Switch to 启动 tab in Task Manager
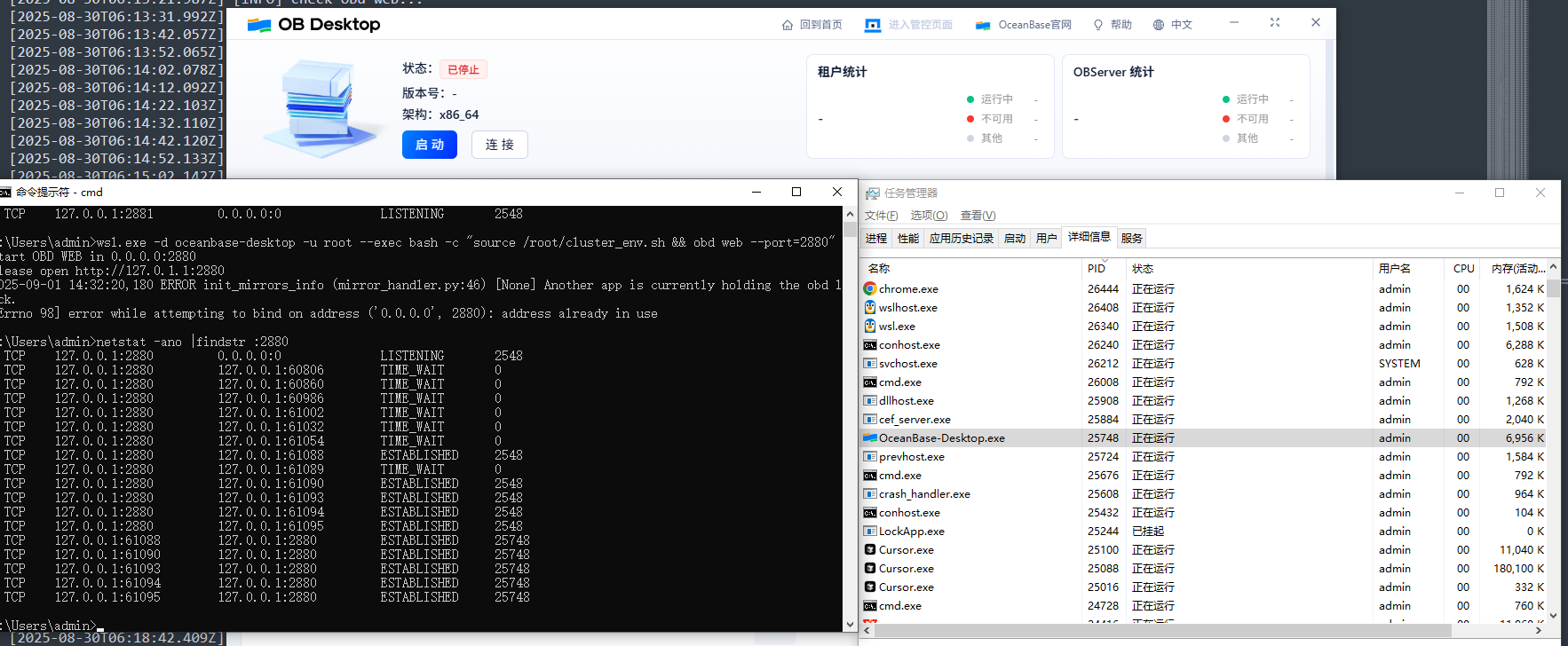 (x=1015, y=238)
